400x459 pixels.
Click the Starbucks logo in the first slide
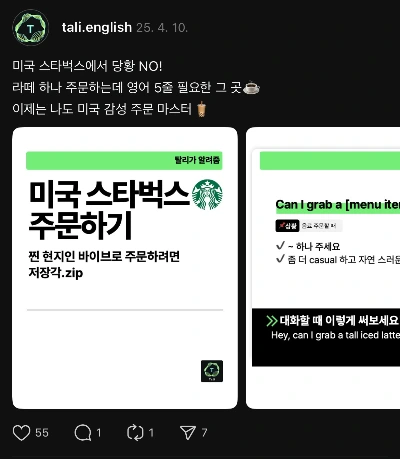coord(207,195)
